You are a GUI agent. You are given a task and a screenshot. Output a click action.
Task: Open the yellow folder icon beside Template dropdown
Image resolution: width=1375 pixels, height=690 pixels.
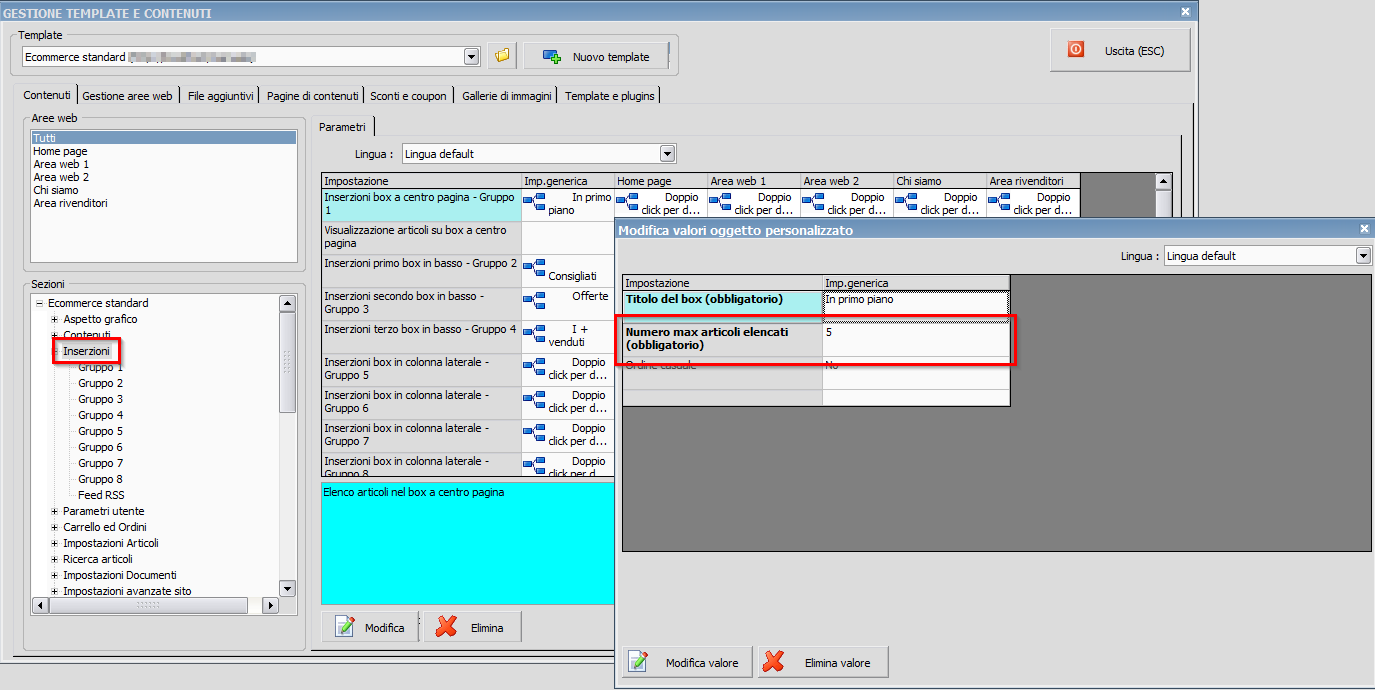tap(502, 57)
